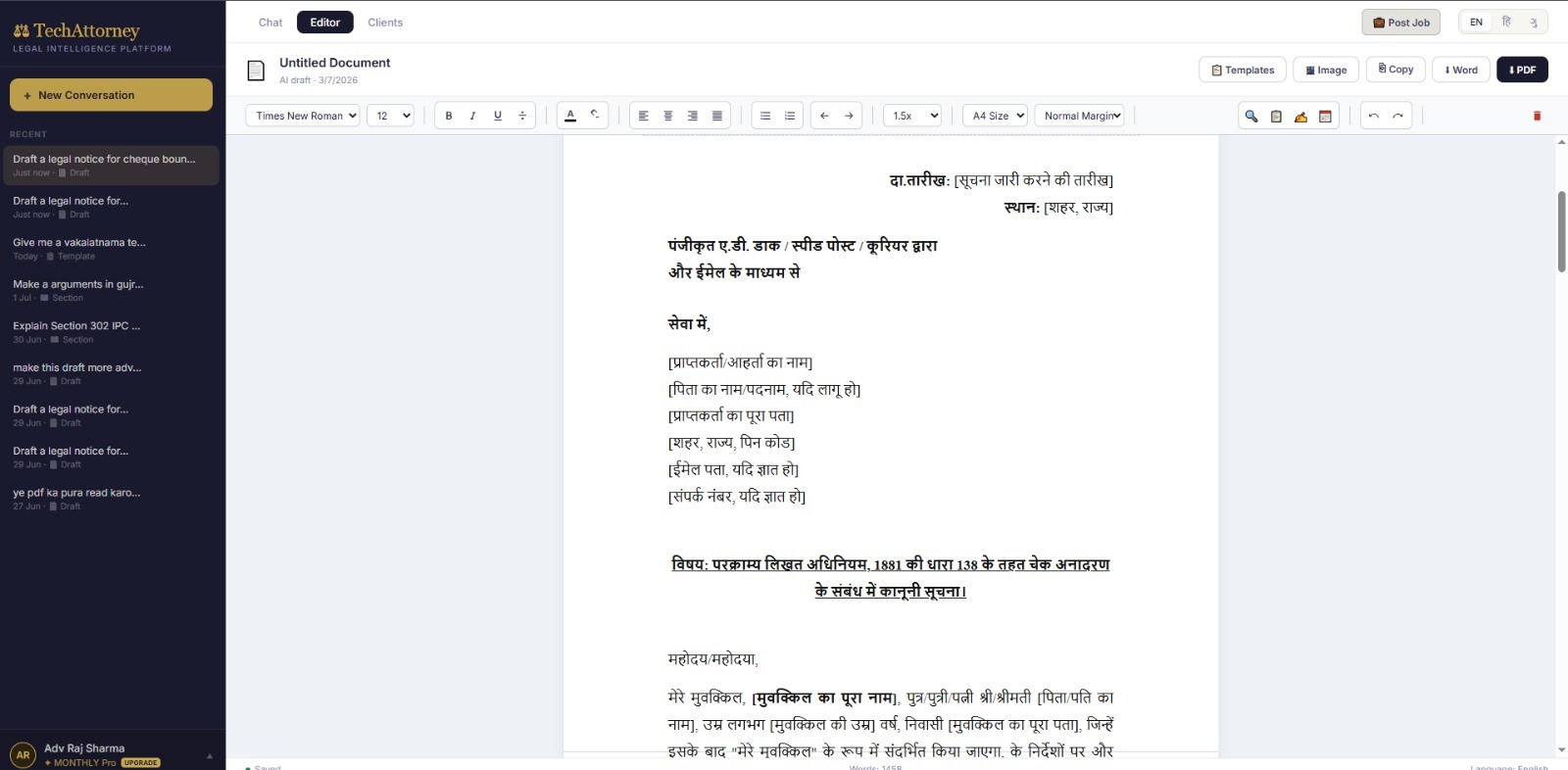Screen dimensions: 1568x770
Task: Click the divider/strikethrough icon after underline
Action: pos(522,116)
